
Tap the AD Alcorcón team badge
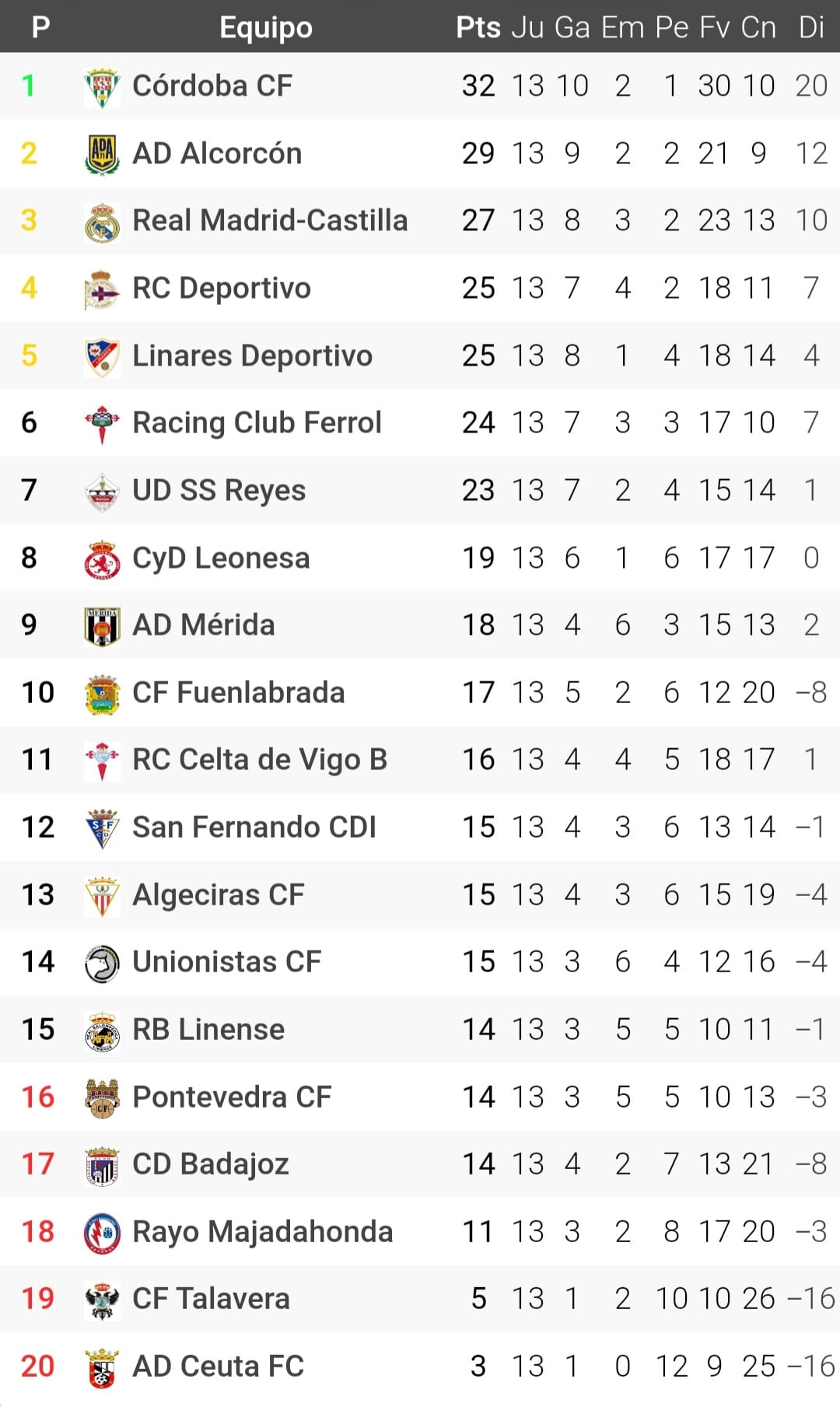(102, 154)
